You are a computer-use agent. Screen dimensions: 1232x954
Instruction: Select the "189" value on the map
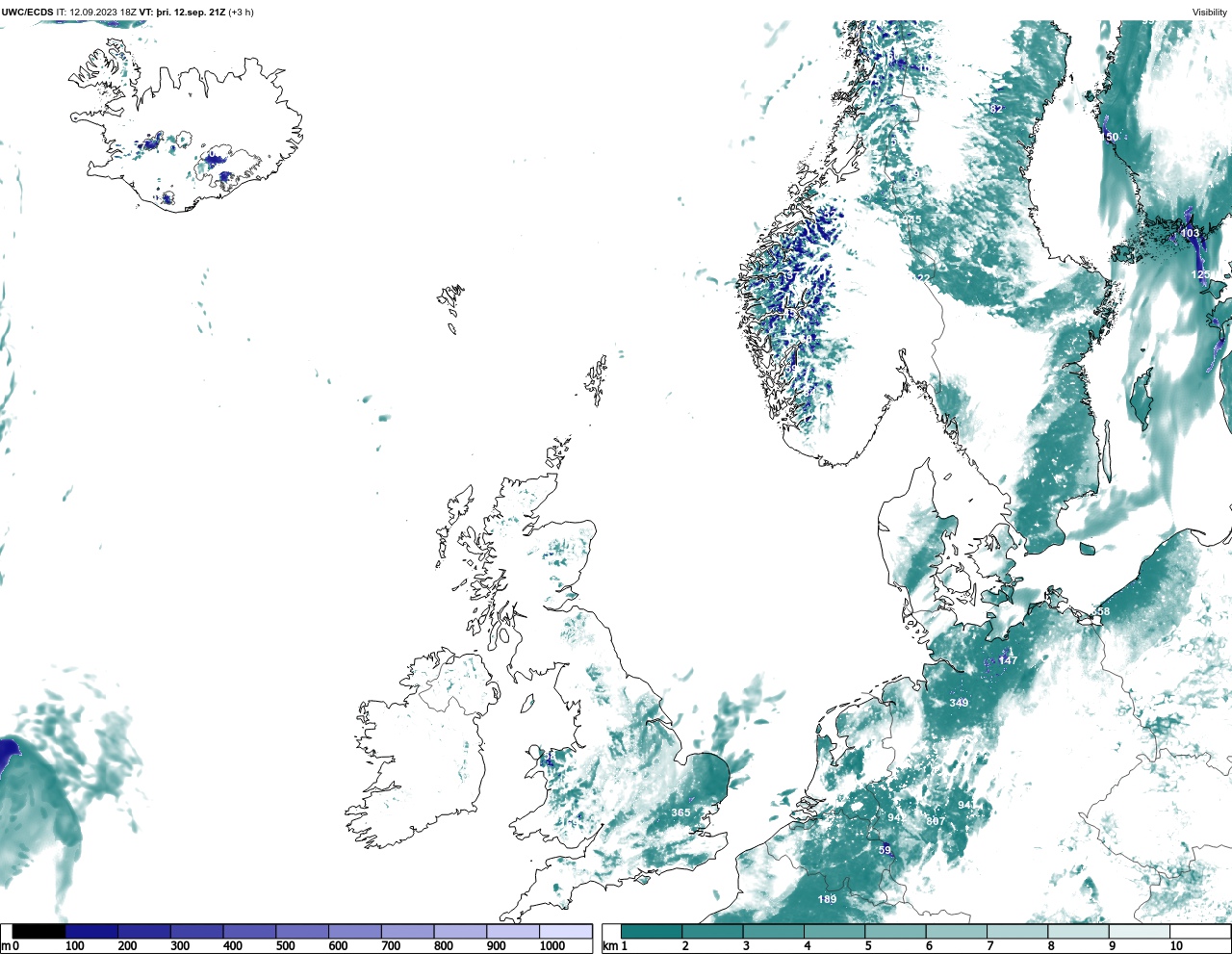pos(827,899)
